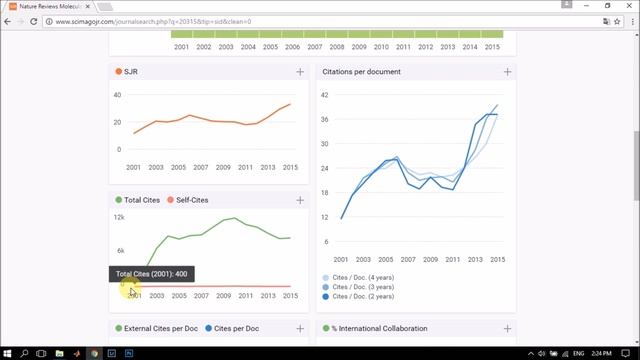Open File Explorer from taskbar
640x360 pixels.
coord(60,353)
